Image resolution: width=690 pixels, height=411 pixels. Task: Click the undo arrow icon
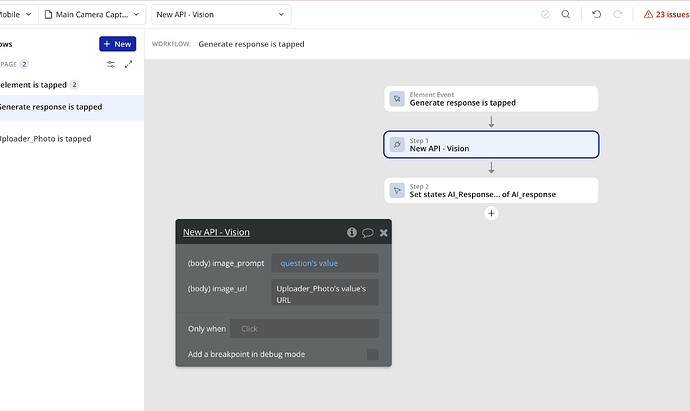tap(597, 15)
